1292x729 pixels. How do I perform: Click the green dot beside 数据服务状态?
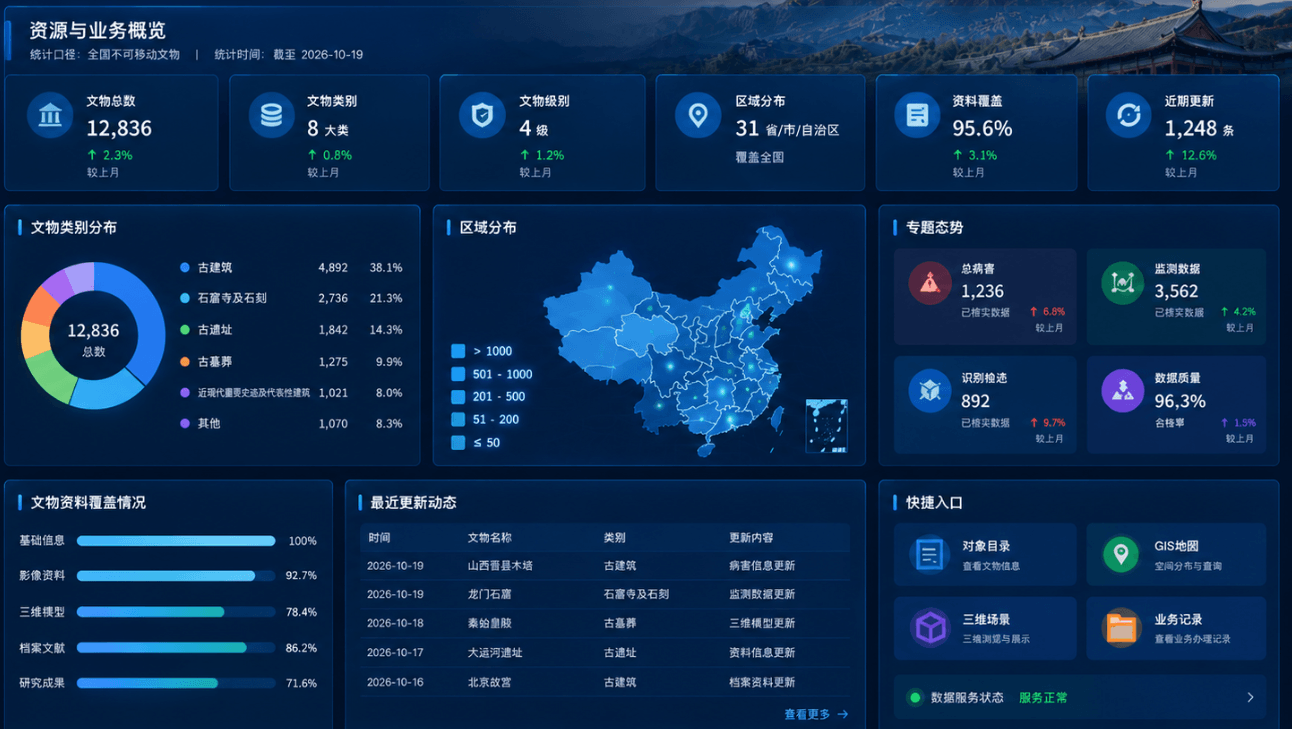914,698
